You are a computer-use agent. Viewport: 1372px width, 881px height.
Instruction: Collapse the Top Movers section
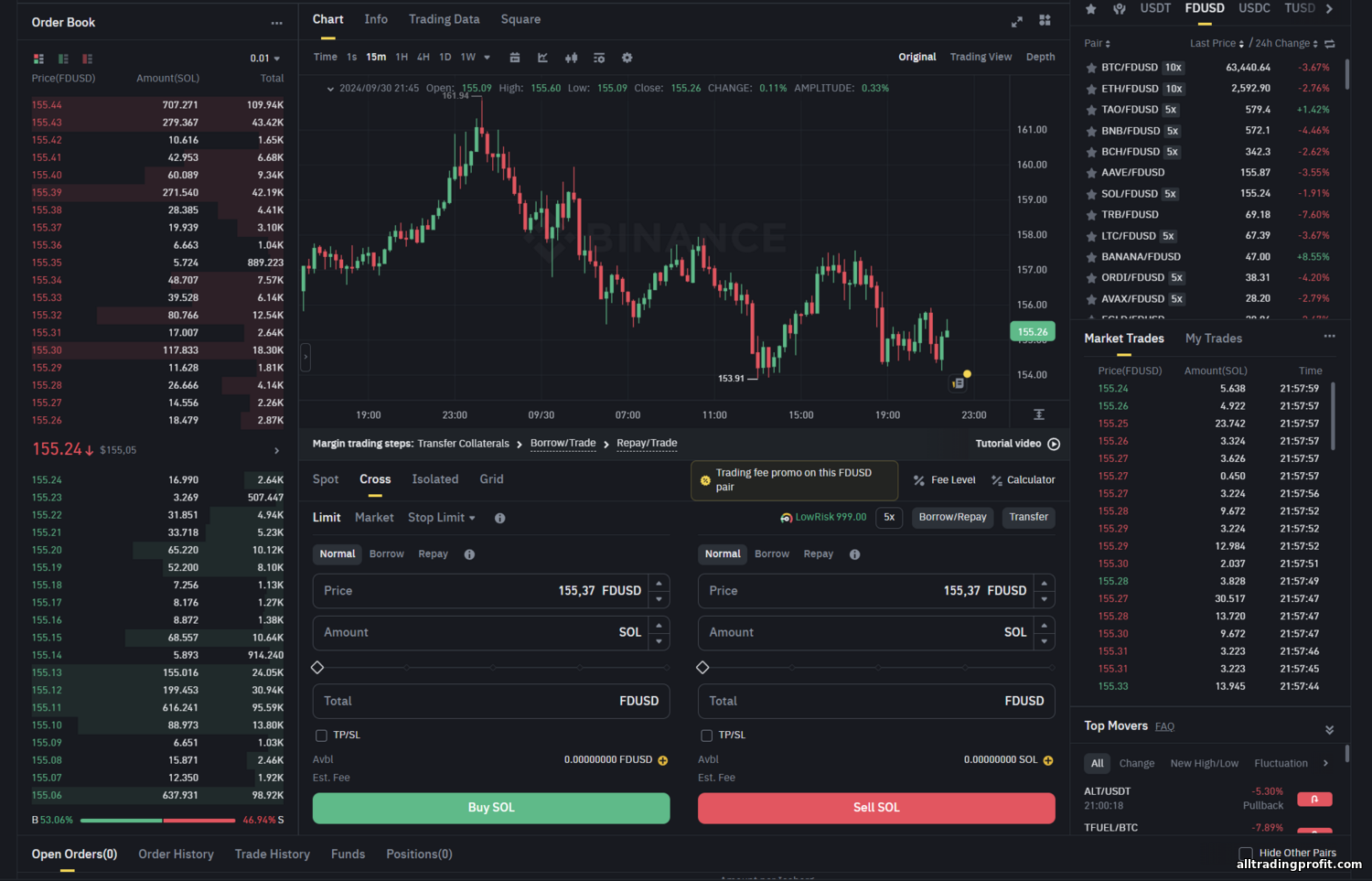[x=1329, y=730]
